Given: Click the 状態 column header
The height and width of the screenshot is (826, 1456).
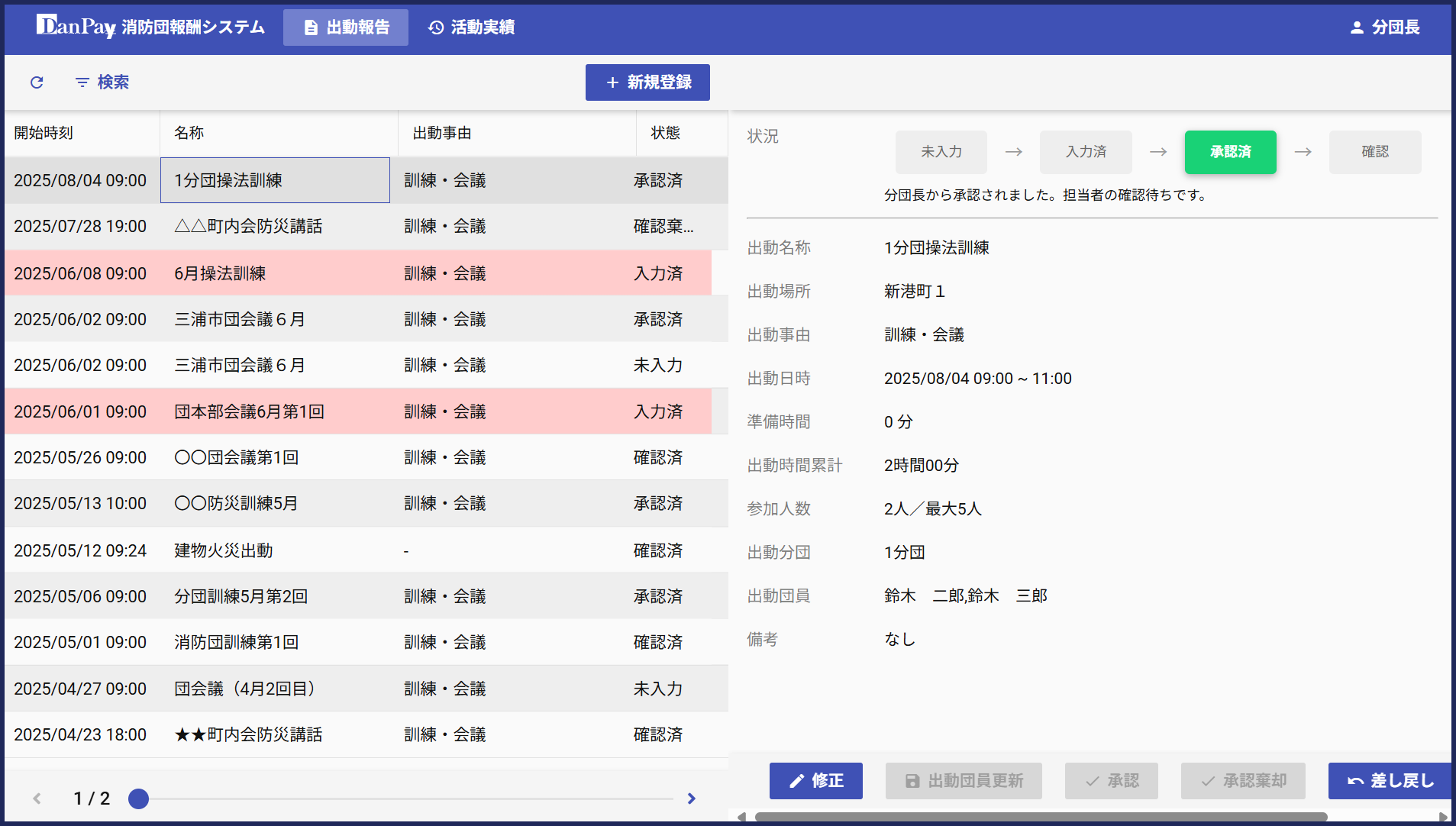Looking at the screenshot, I should click(x=665, y=133).
